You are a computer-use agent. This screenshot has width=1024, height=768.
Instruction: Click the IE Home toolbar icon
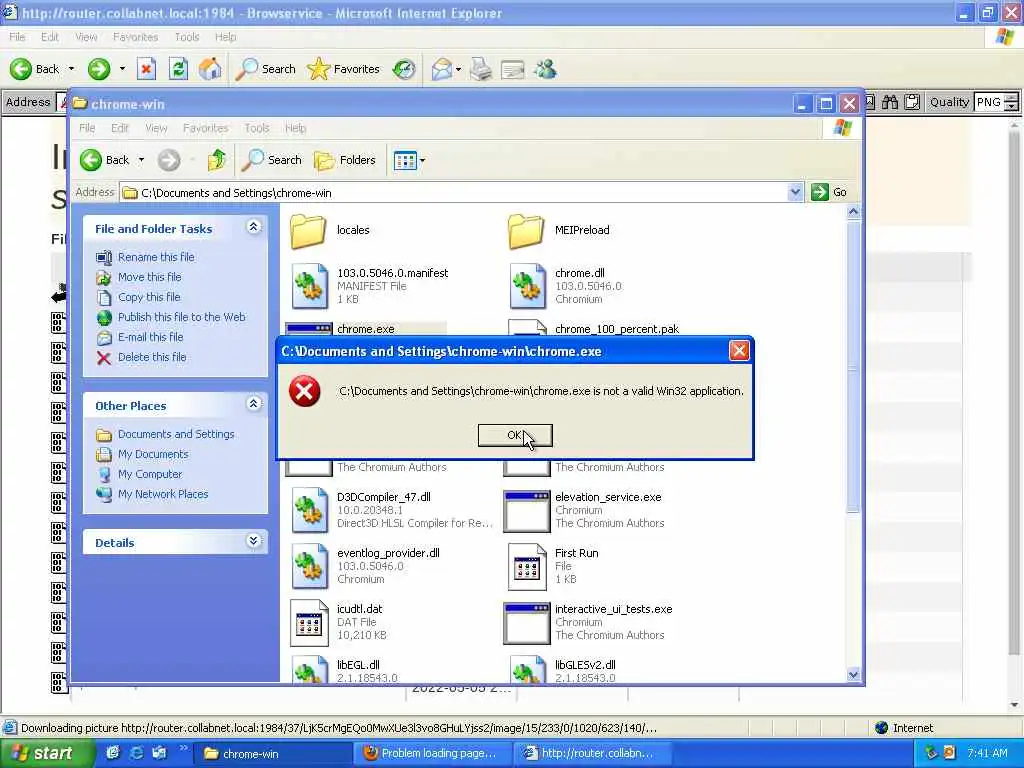point(210,69)
